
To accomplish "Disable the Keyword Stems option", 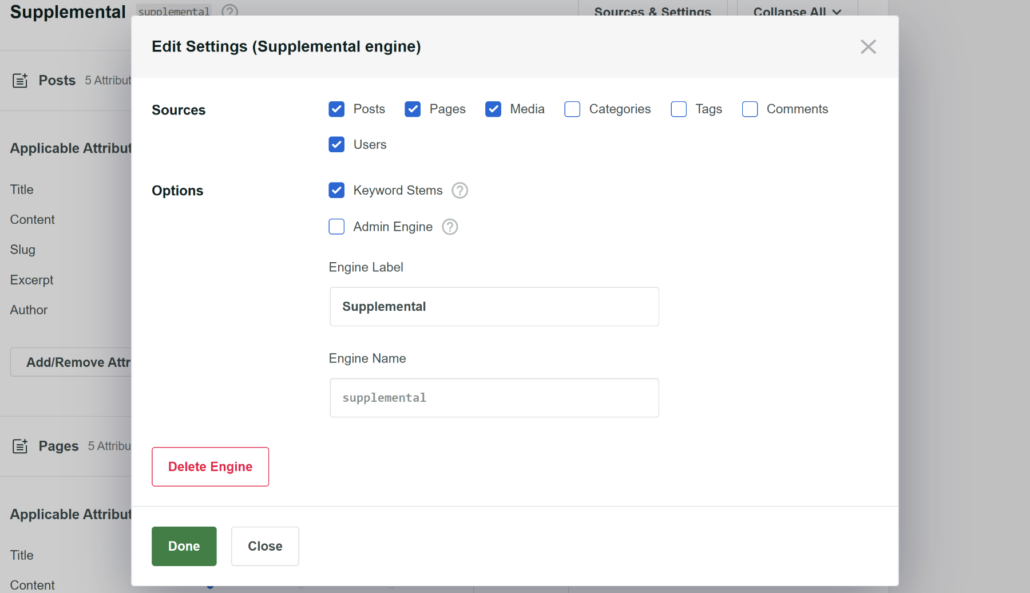I will click(x=336, y=190).
